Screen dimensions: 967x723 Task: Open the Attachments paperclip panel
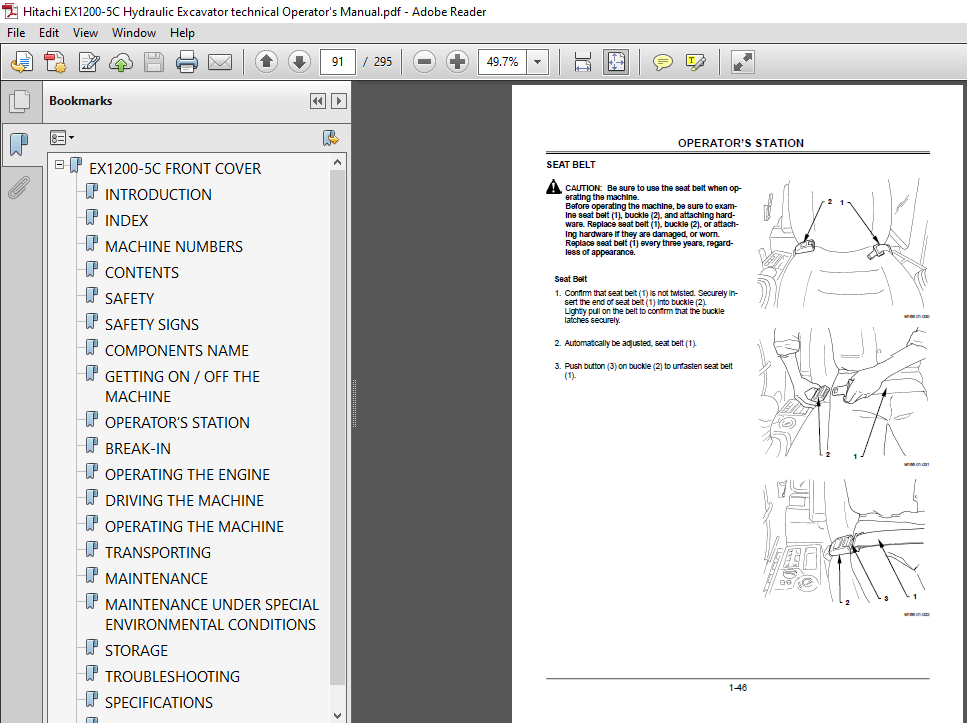click(x=19, y=188)
